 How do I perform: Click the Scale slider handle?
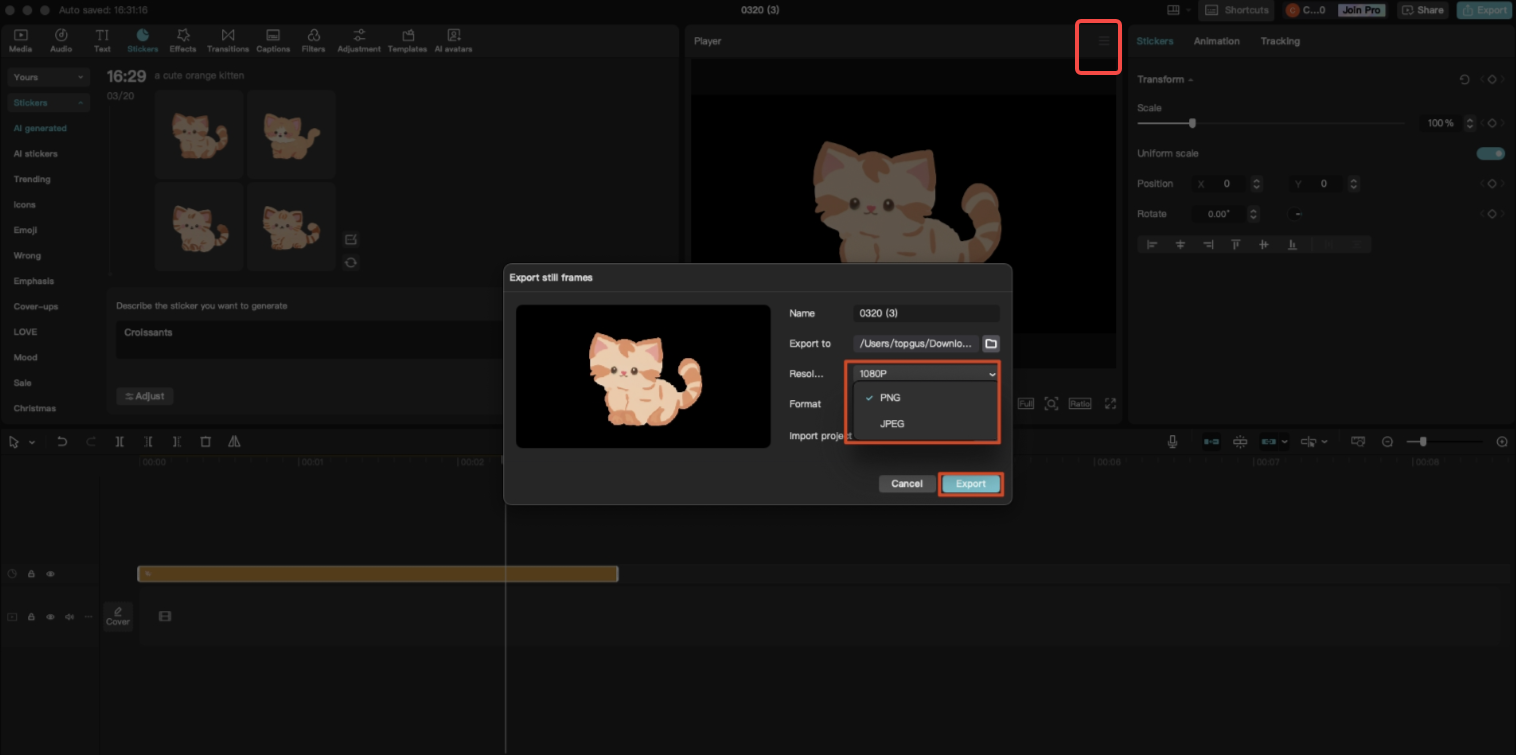click(x=1192, y=123)
